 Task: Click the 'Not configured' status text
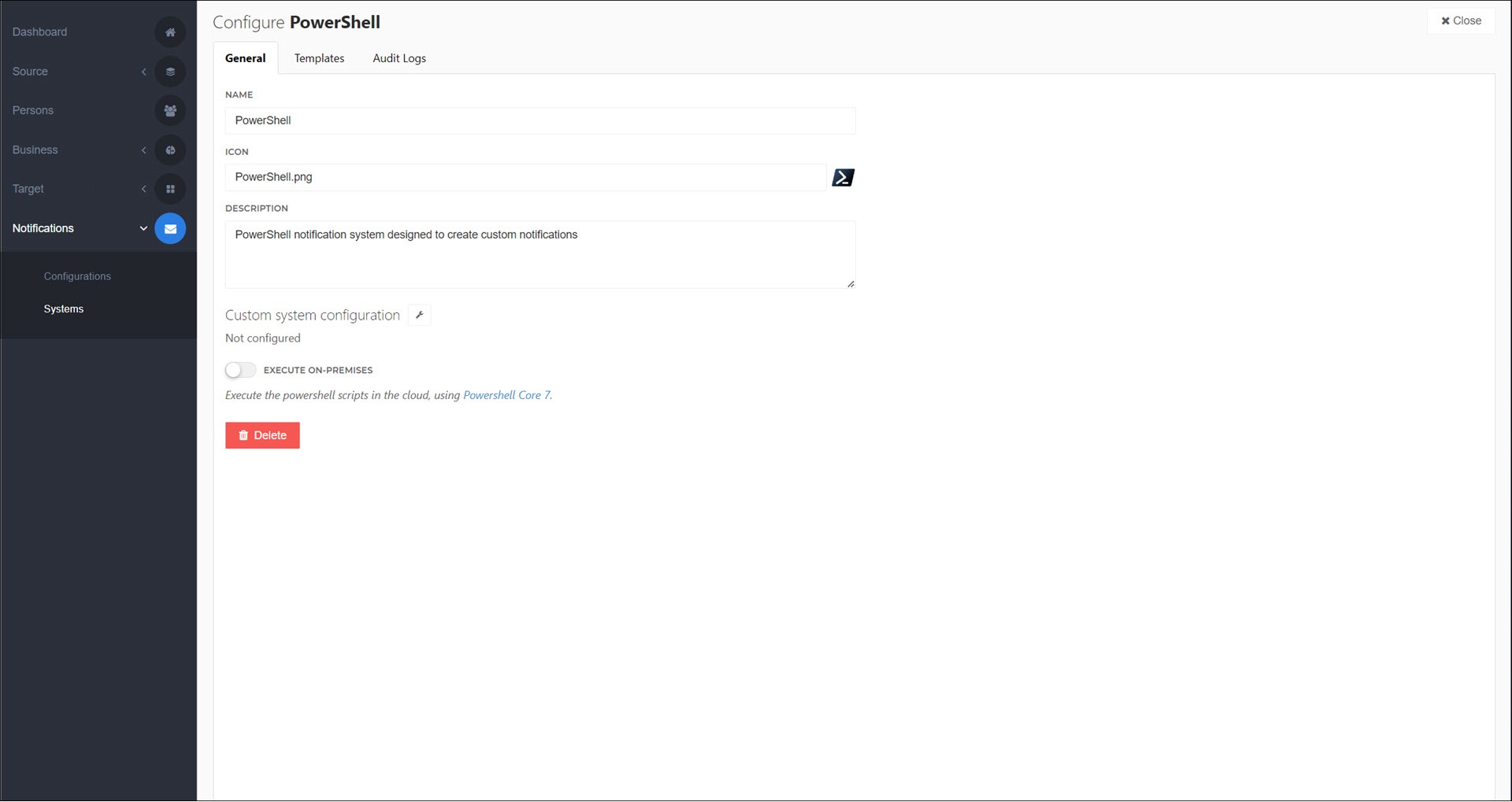pos(263,338)
